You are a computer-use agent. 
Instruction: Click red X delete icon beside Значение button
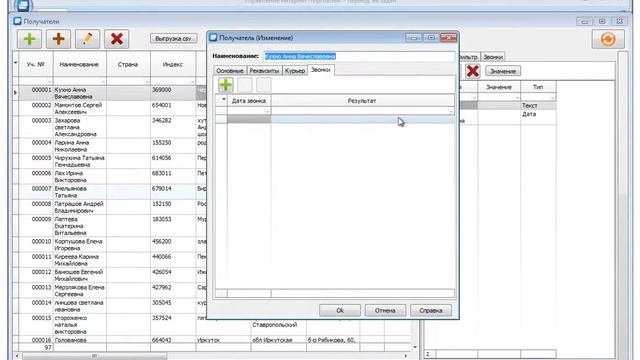[472, 71]
